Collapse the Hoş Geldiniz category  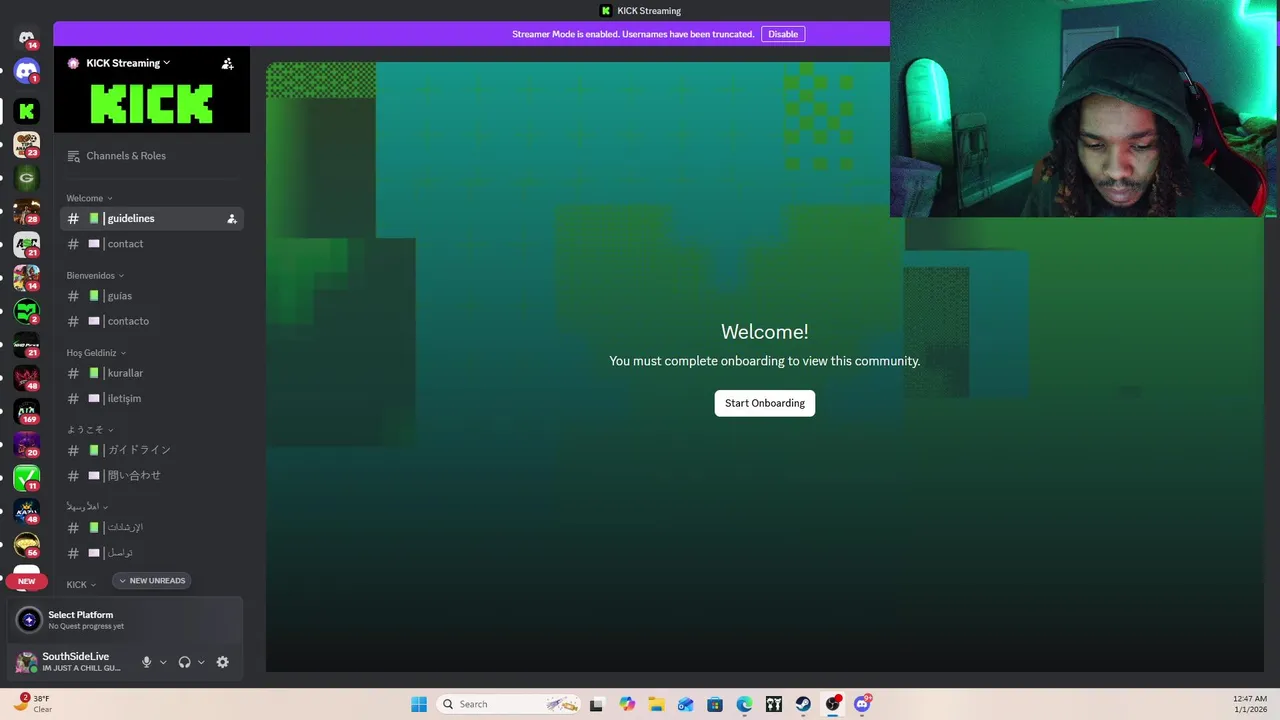tap(97, 352)
